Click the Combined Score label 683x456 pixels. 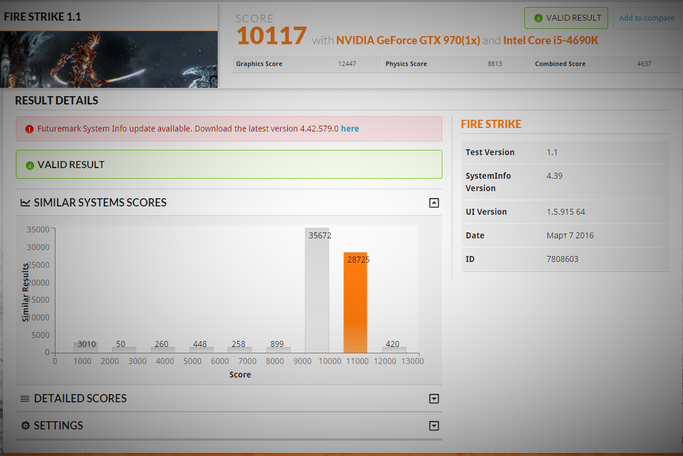560,64
